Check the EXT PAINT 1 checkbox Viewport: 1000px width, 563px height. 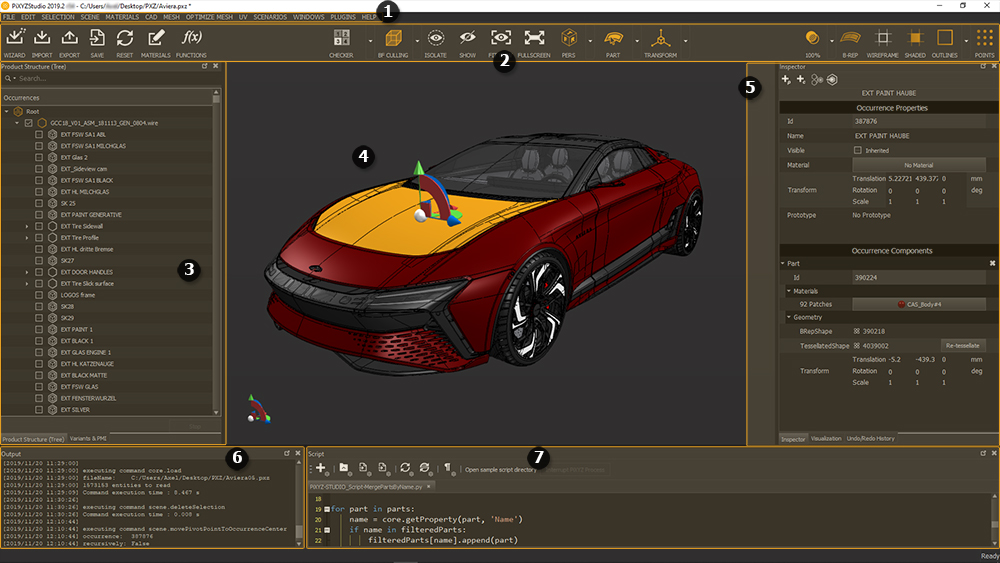(39, 329)
